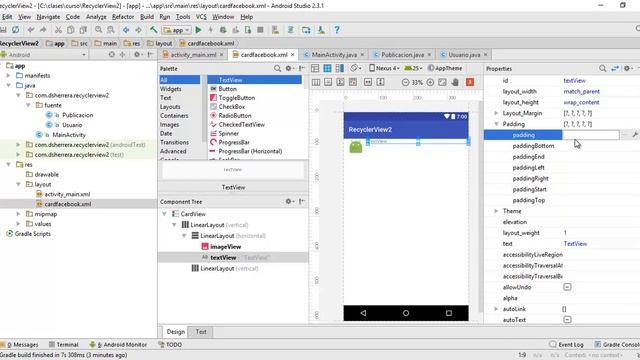Open the API 25 version dropdown

[413, 68]
